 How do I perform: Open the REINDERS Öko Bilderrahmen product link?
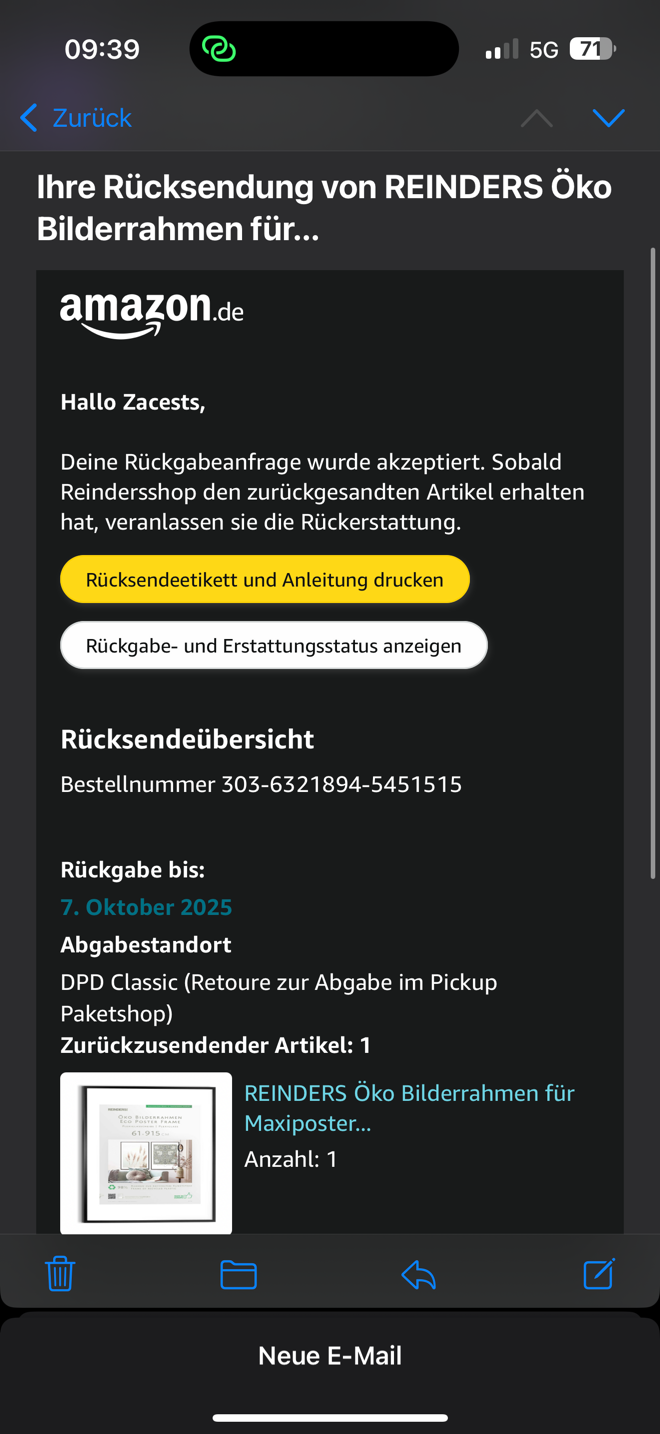(409, 1108)
